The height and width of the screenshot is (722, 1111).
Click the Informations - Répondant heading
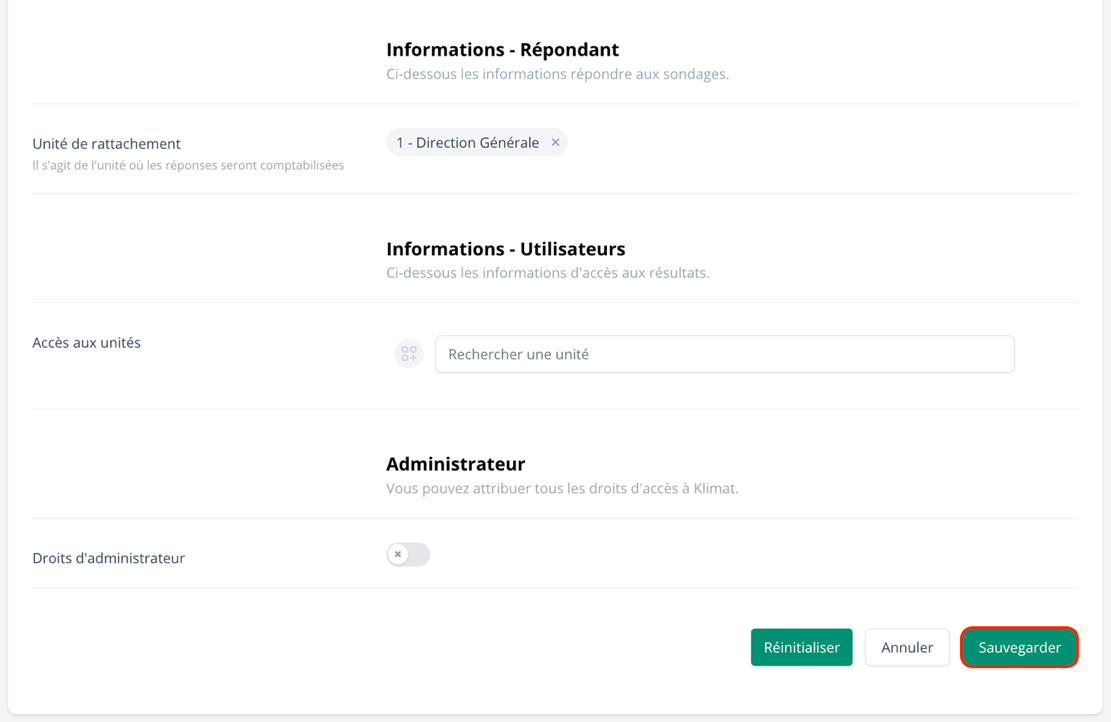(502, 49)
